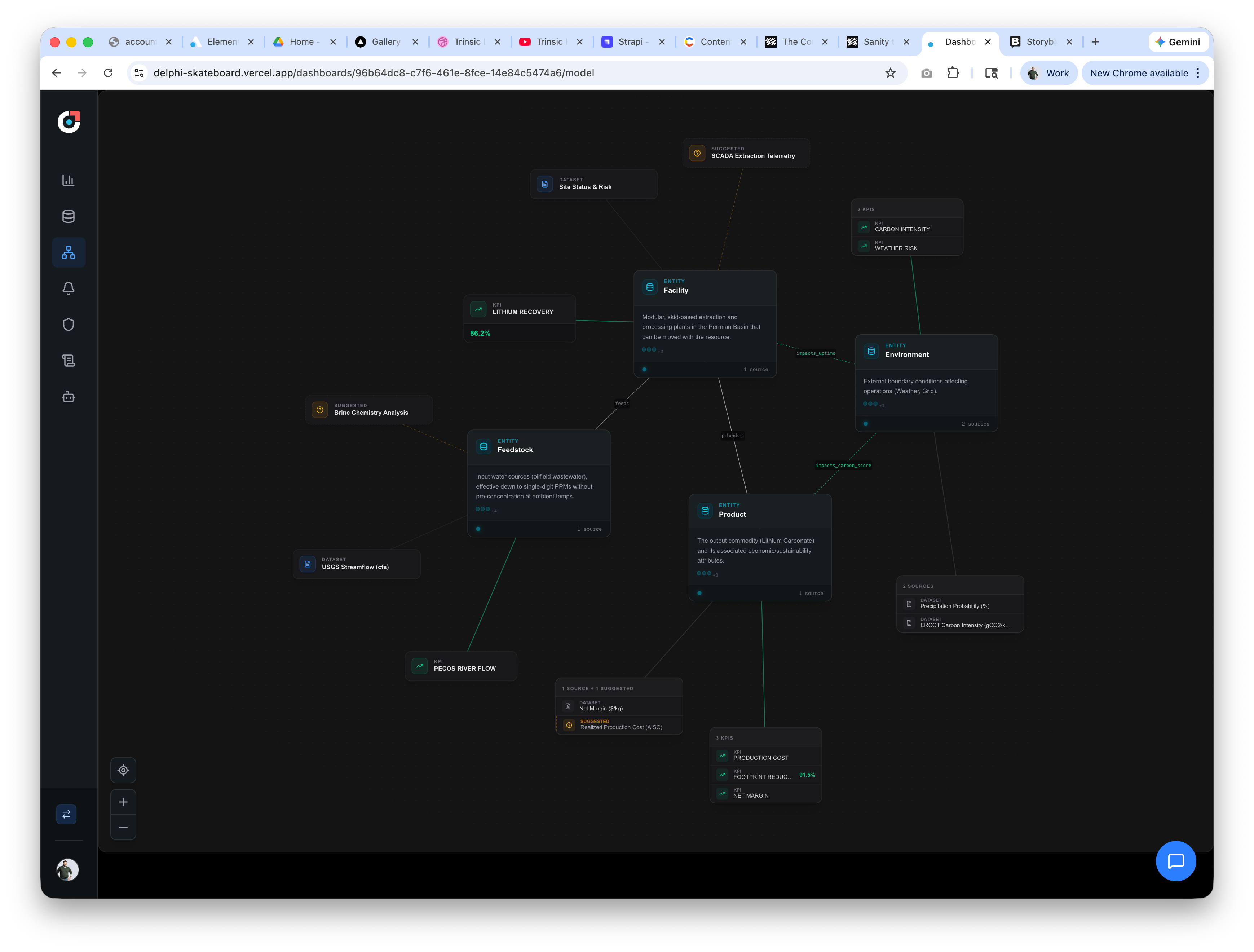The image size is (1254, 952).
Task: Open the notifications bell icon
Action: 68,288
